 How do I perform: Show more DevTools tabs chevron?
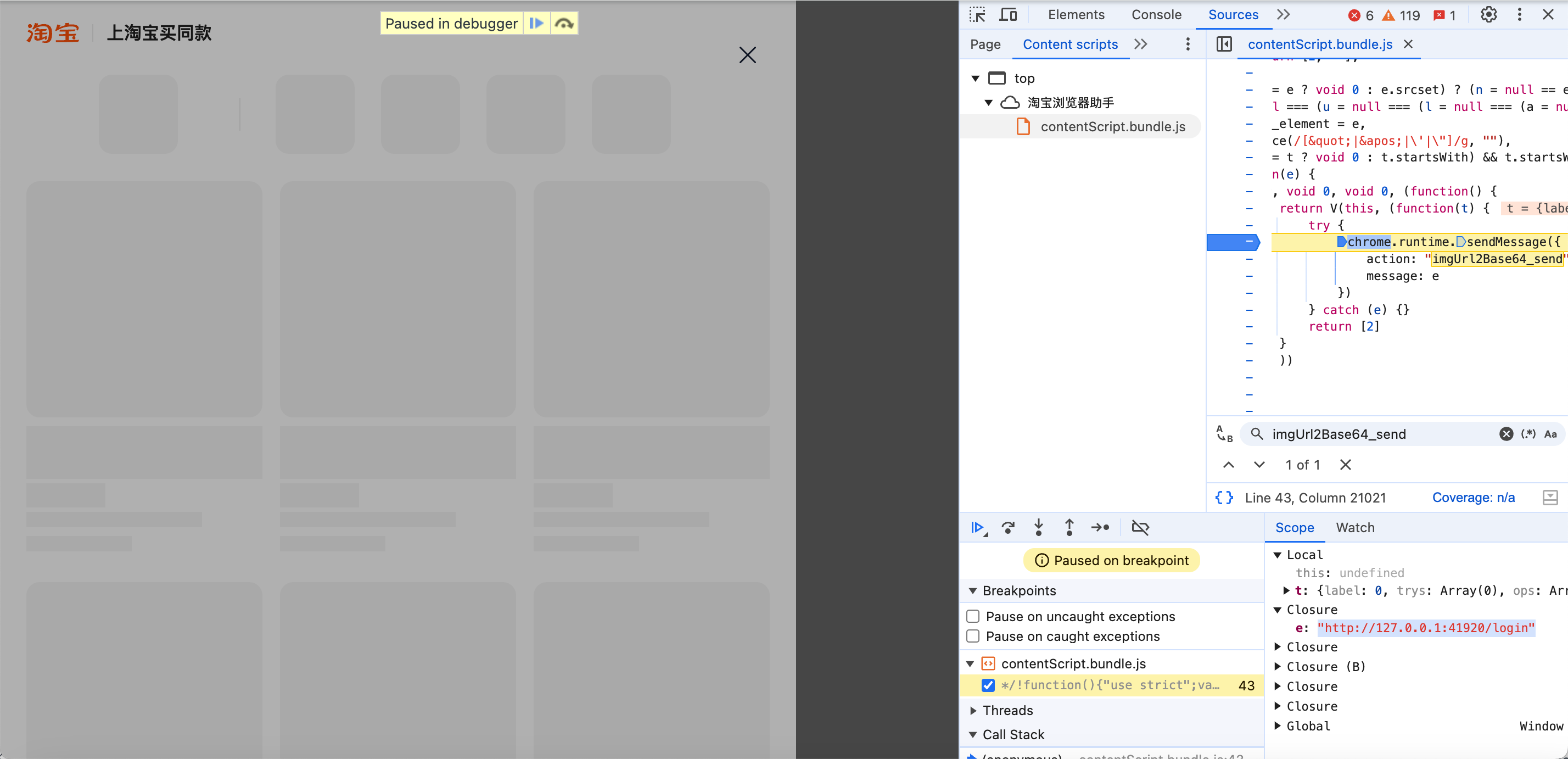coord(1283,15)
